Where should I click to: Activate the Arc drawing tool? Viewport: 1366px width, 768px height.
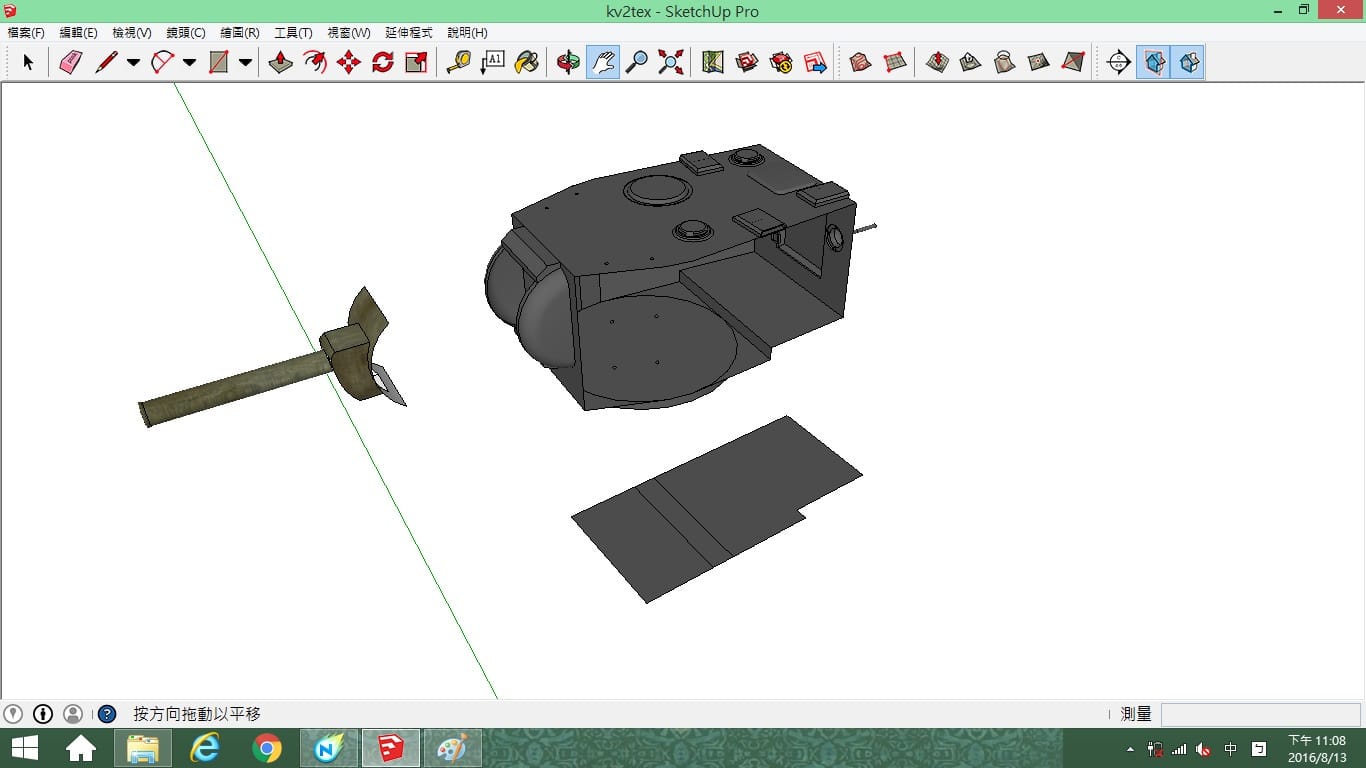tap(162, 62)
